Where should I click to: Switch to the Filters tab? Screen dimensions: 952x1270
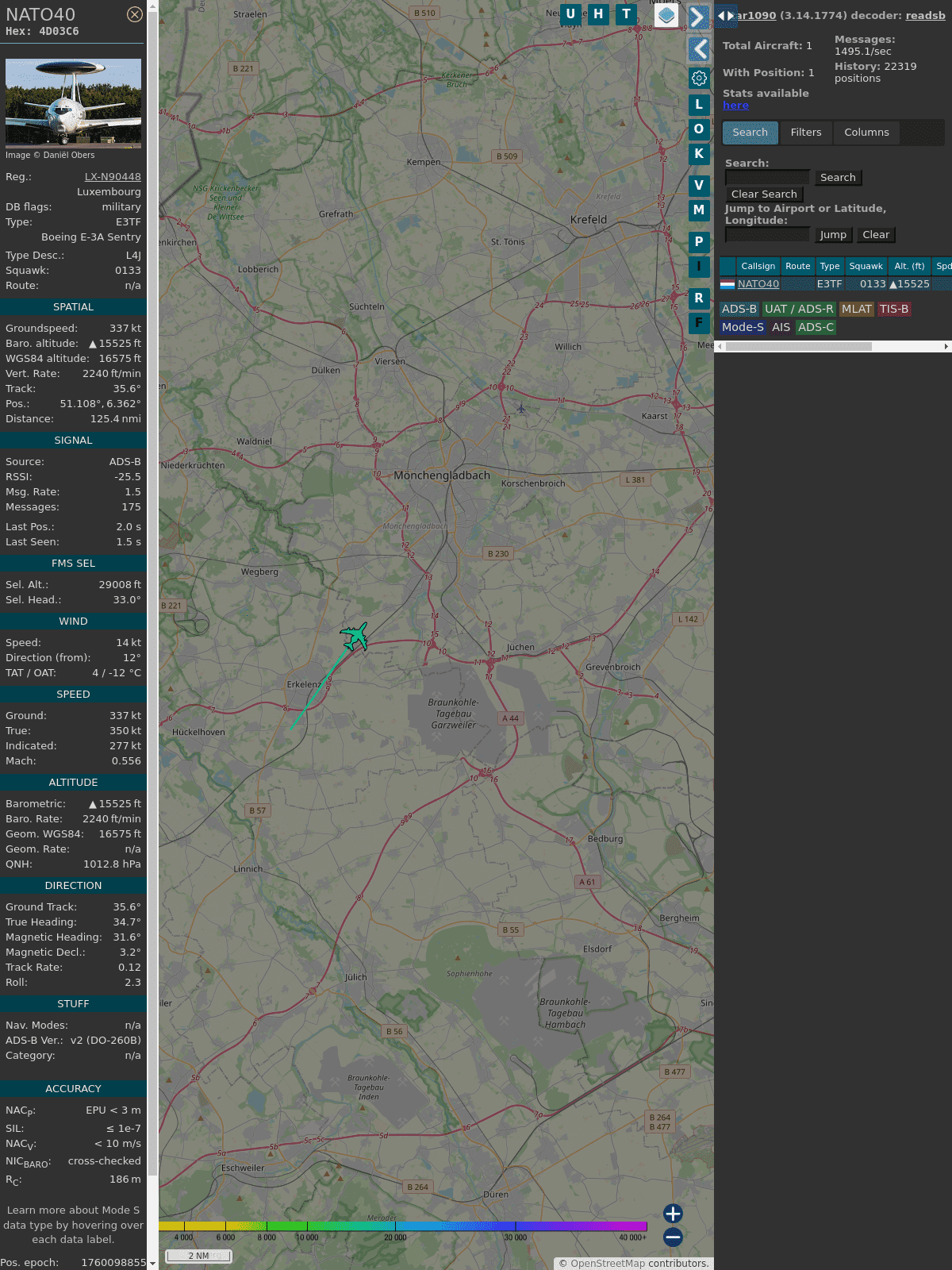805,133
